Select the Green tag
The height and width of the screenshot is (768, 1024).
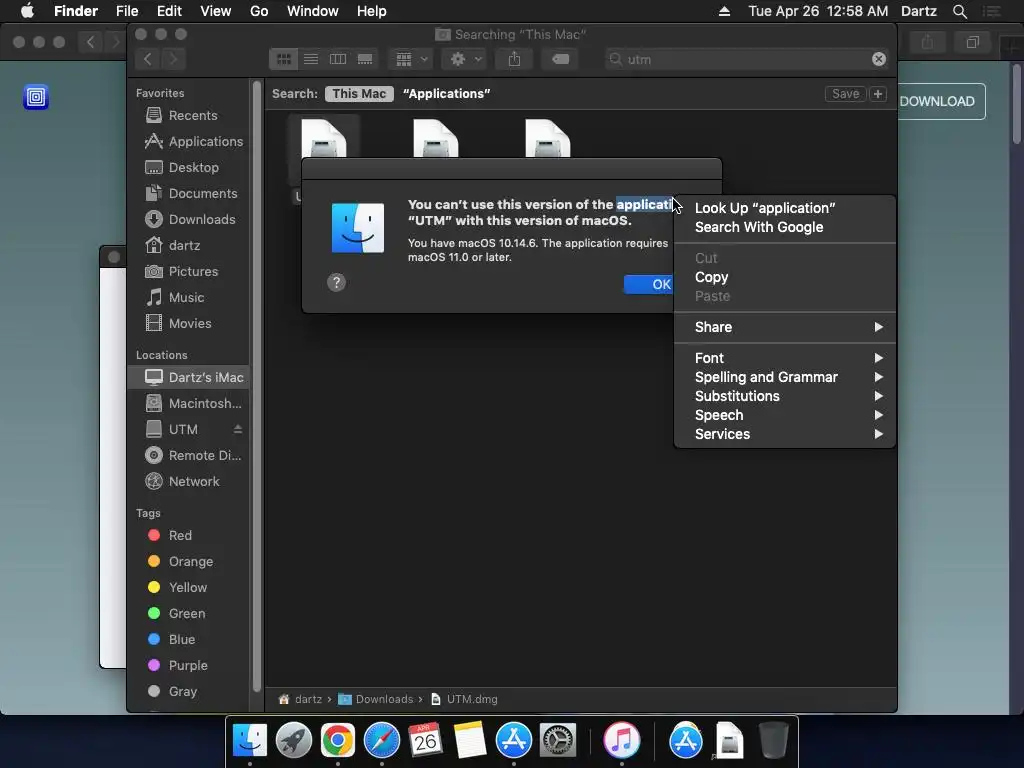(x=189, y=614)
